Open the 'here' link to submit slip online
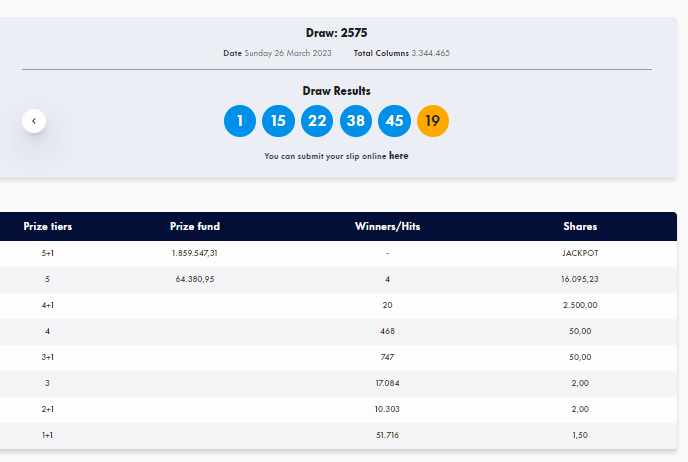 (398, 156)
